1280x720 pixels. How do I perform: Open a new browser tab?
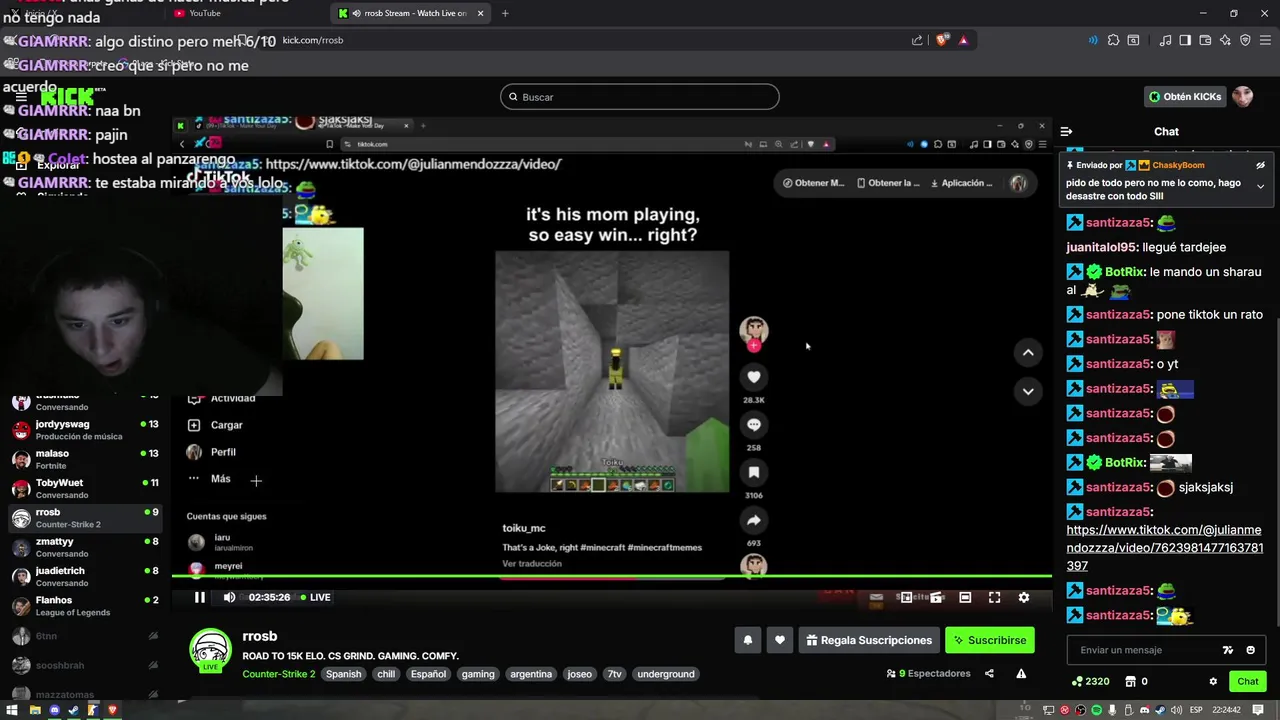[505, 13]
